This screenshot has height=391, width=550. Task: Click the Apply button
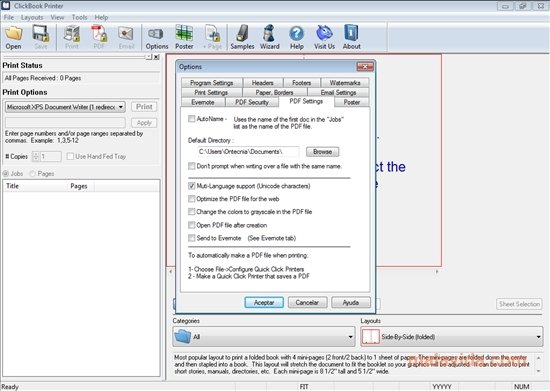click(x=144, y=123)
